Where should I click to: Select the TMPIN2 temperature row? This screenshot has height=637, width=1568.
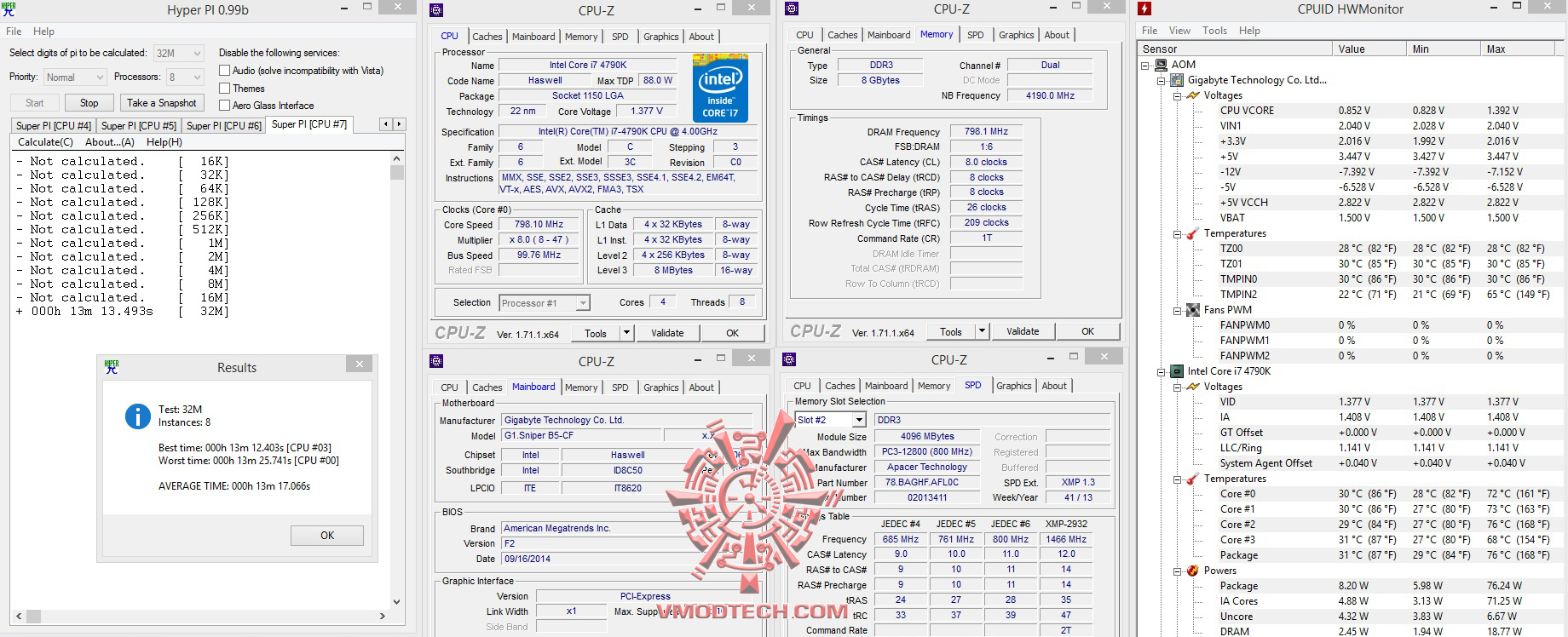coord(1352,295)
